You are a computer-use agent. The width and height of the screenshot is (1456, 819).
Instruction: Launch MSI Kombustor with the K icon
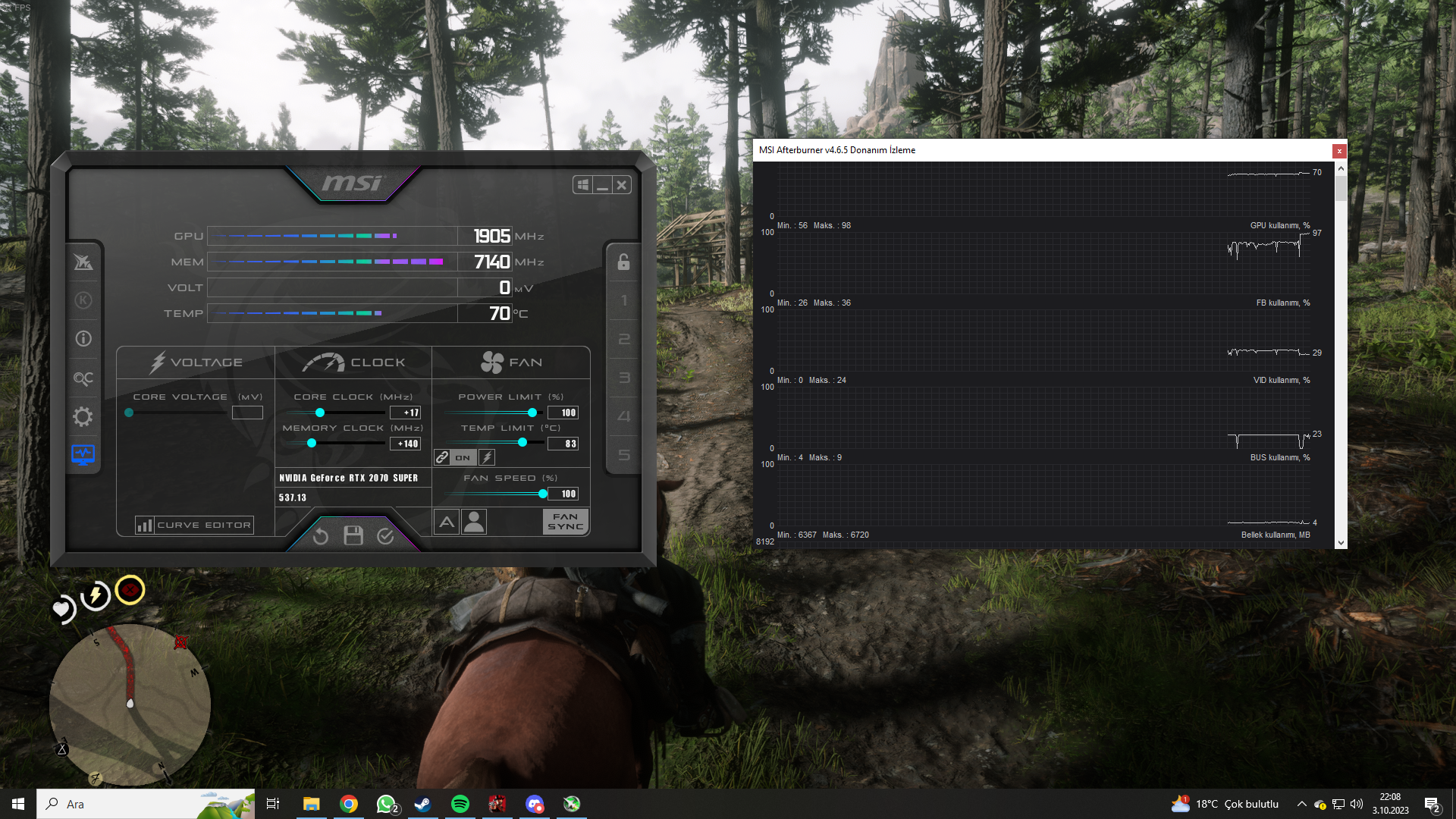pyautogui.click(x=83, y=300)
